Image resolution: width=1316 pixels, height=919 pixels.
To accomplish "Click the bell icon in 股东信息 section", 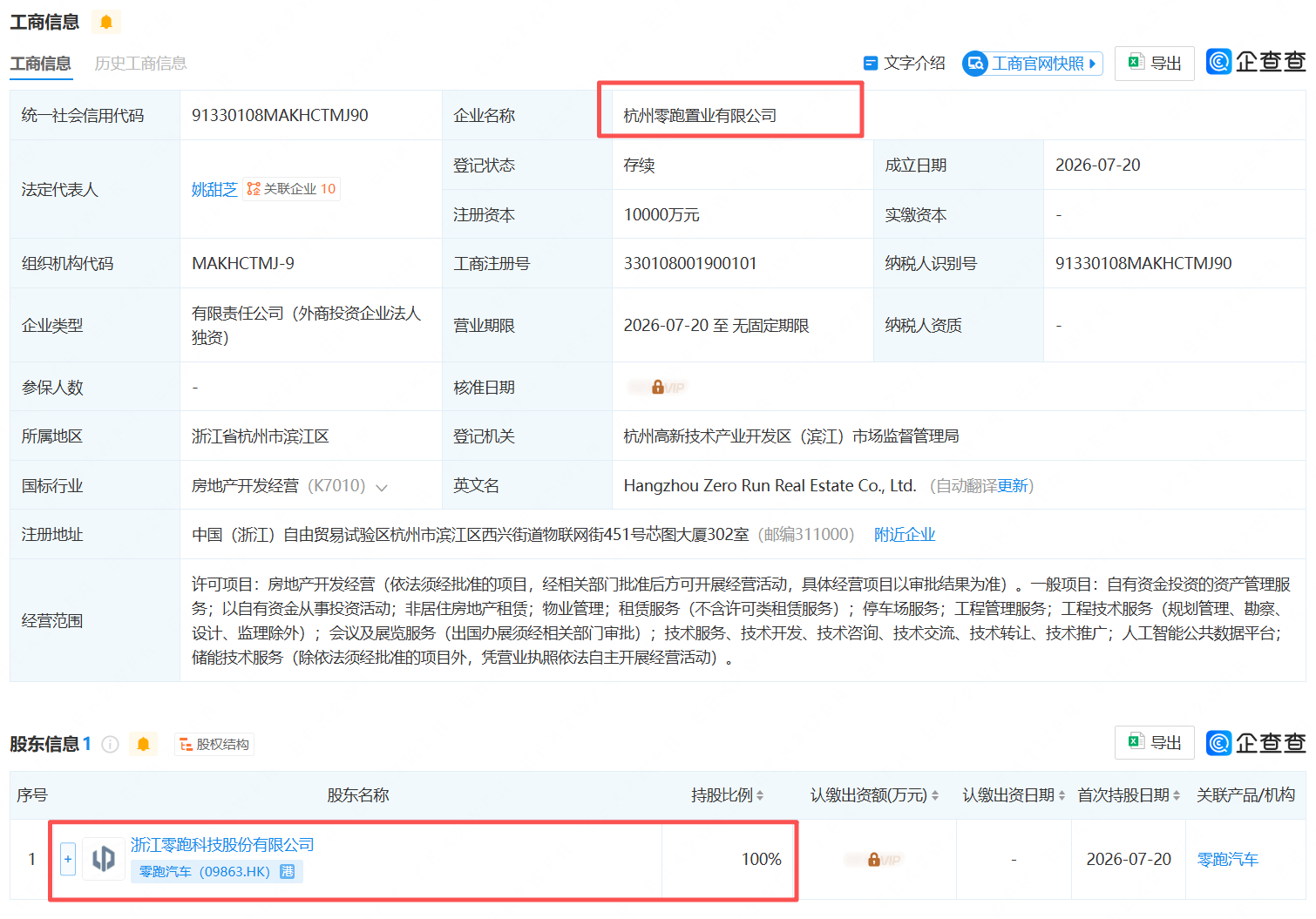I will 144,744.
